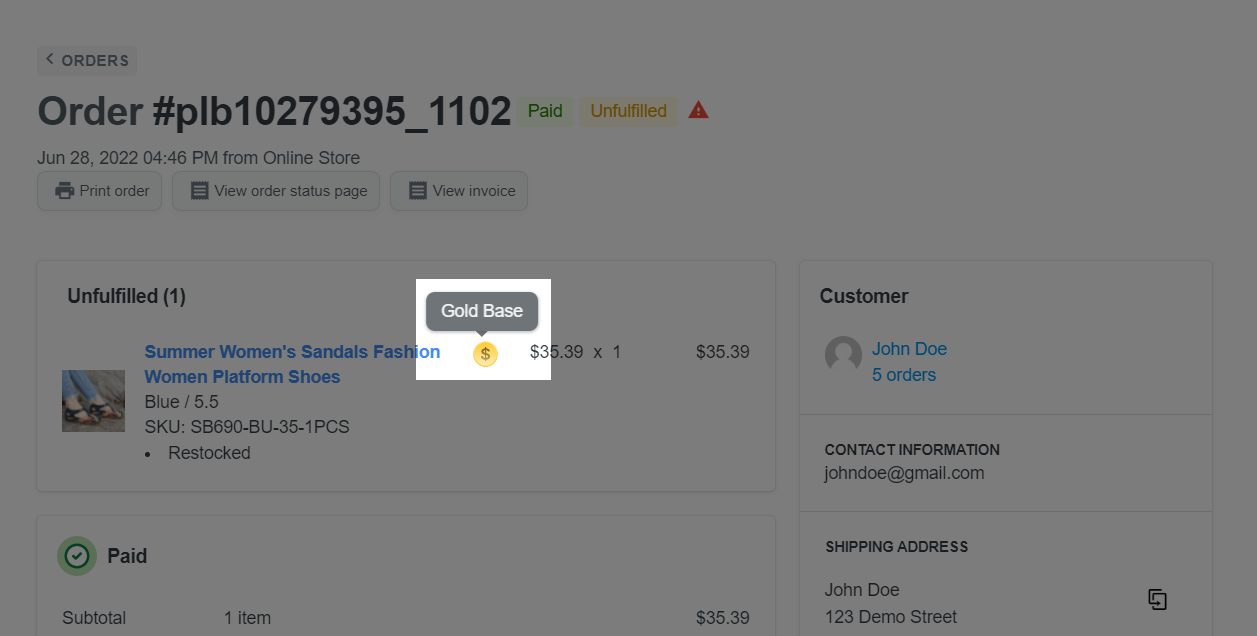Copy the shipping address with the copy icon
Screen dimensions: 1257x636
pyautogui.click(x=1157, y=599)
